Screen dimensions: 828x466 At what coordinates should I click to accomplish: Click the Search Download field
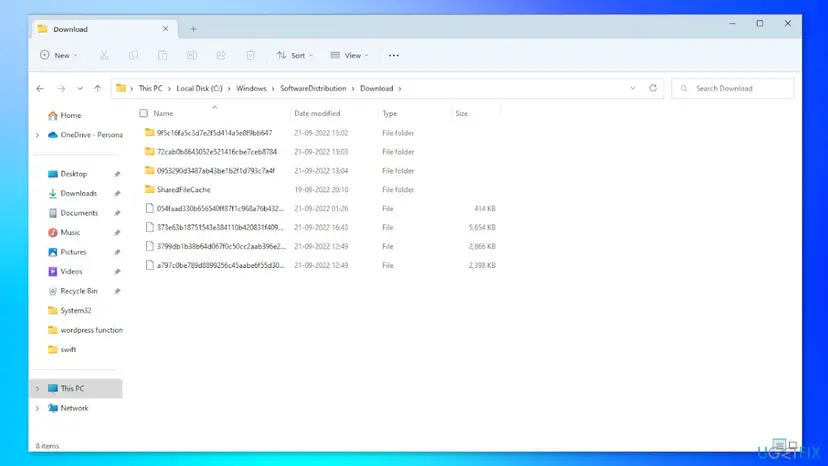coord(733,88)
